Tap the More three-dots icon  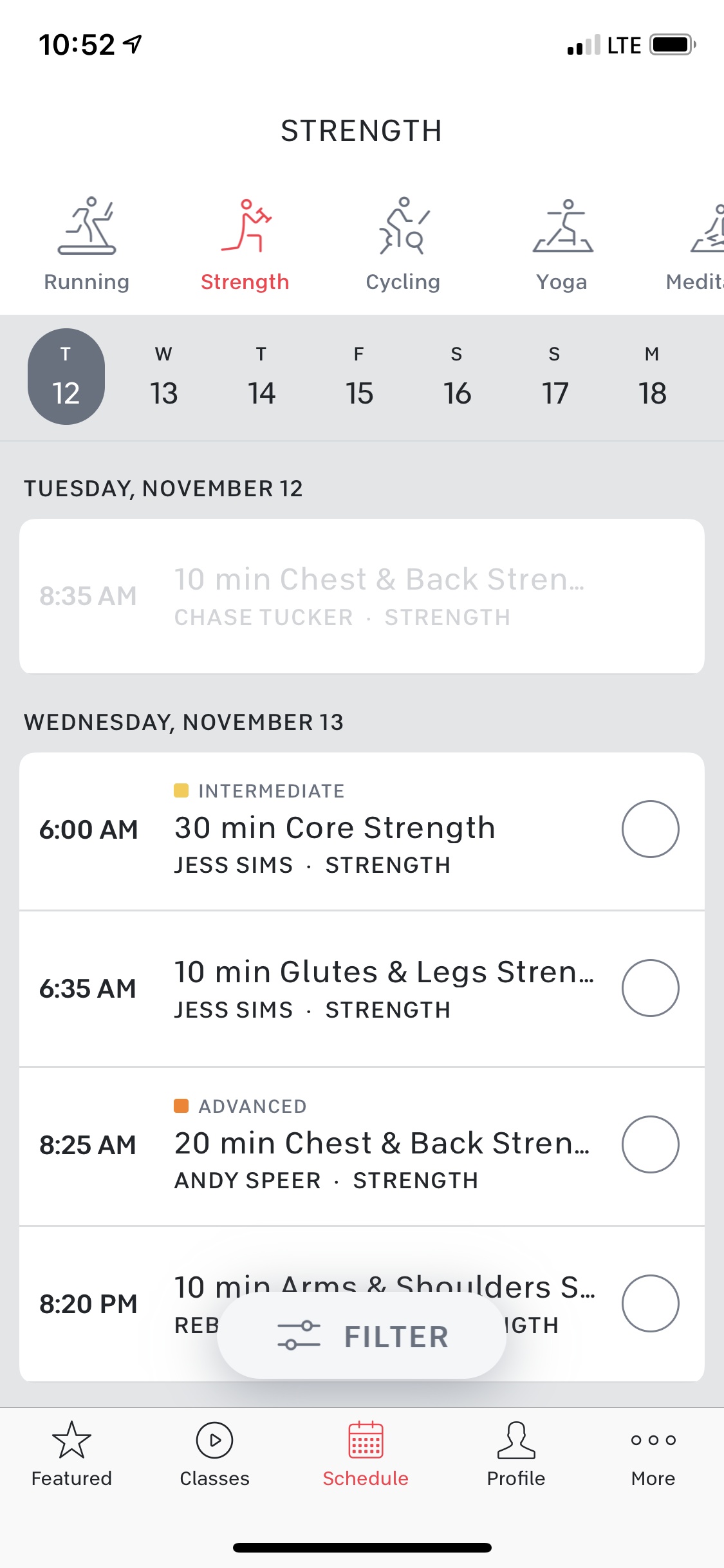pyautogui.click(x=653, y=1440)
